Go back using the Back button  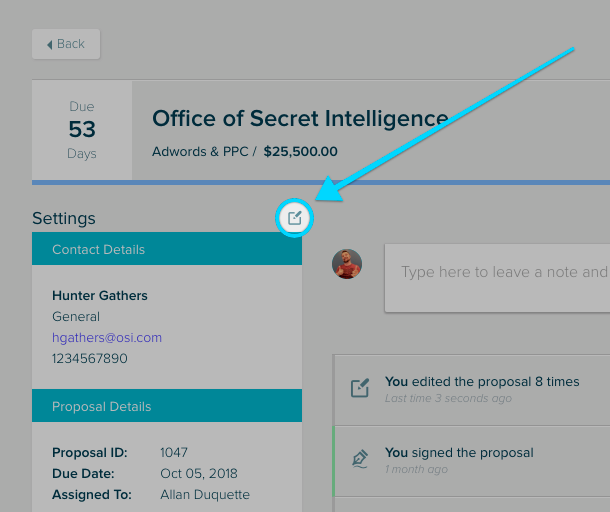tap(66, 44)
